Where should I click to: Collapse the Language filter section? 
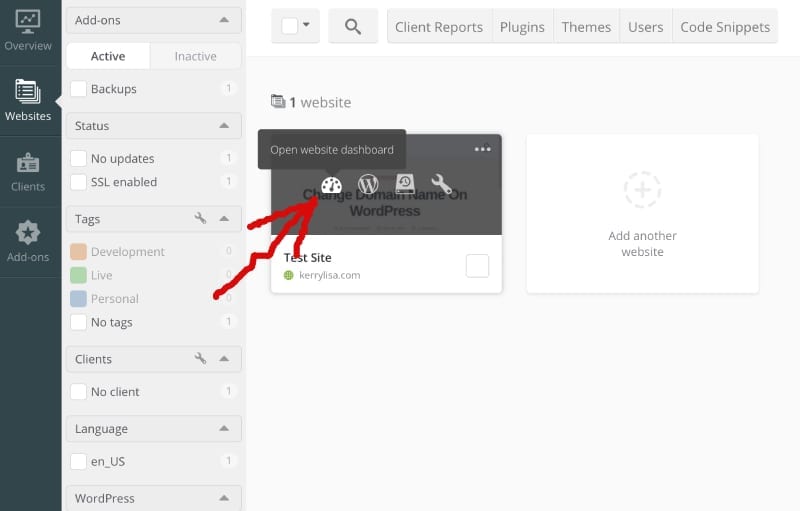pos(224,429)
